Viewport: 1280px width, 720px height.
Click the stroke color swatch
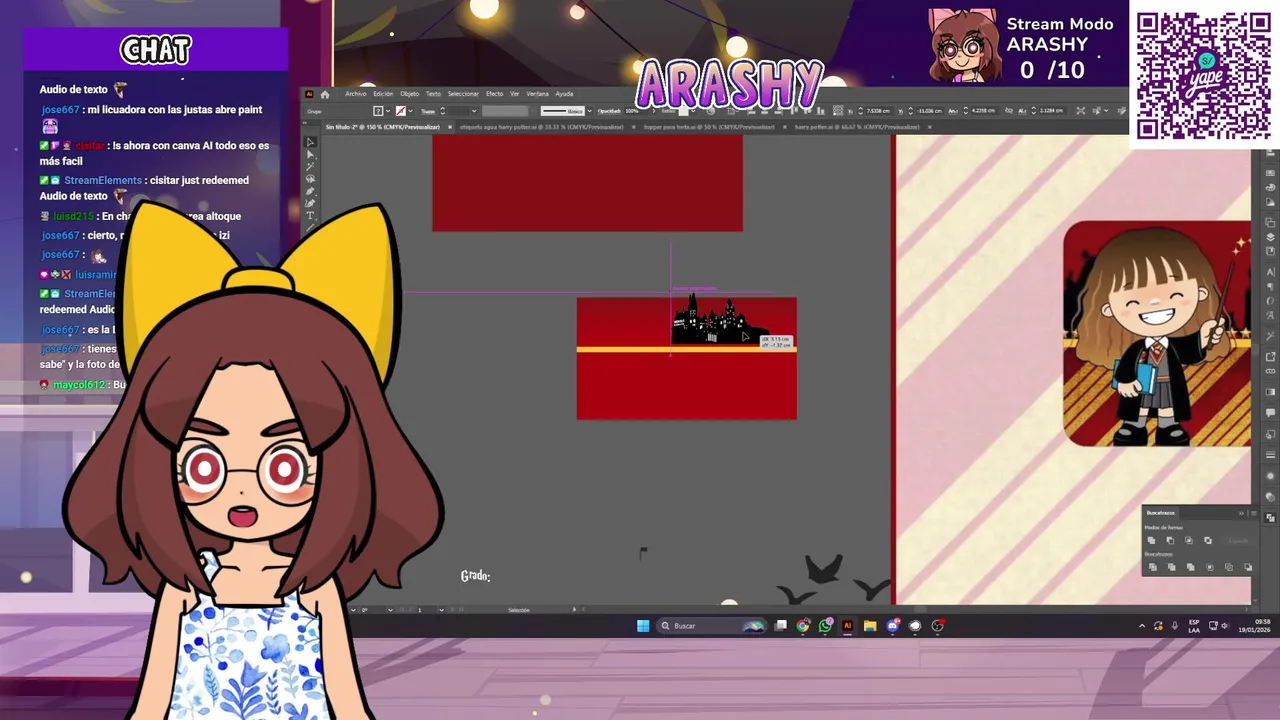pyautogui.click(x=401, y=111)
